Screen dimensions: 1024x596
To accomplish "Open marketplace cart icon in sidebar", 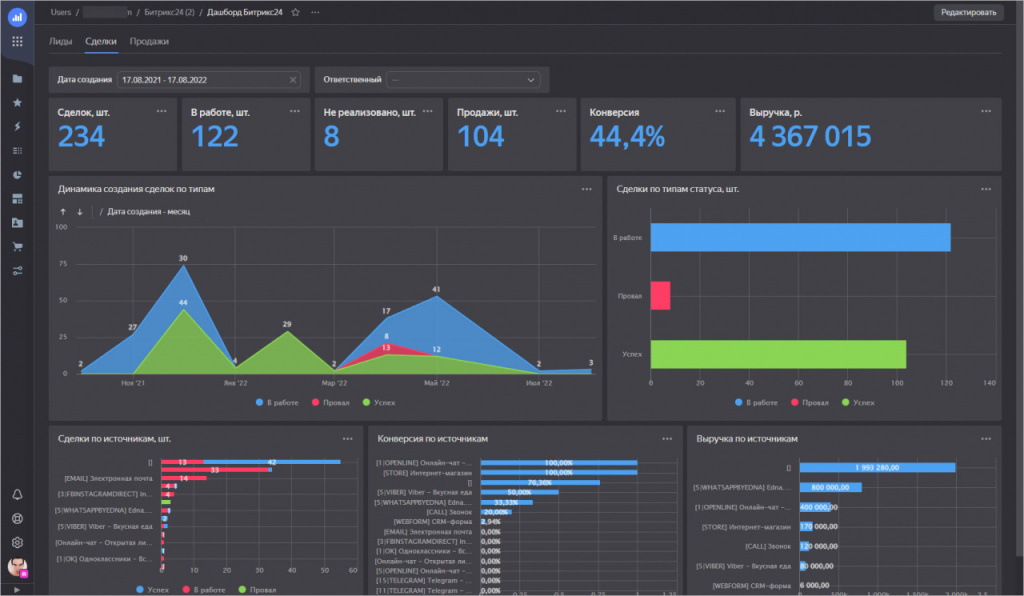I will [x=18, y=247].
